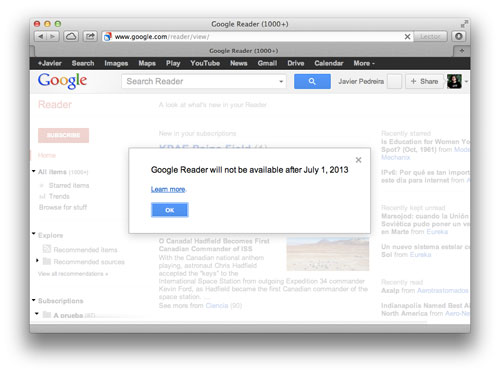
Task: Close the dialog with the X
Action: click(x=358, y=160)
